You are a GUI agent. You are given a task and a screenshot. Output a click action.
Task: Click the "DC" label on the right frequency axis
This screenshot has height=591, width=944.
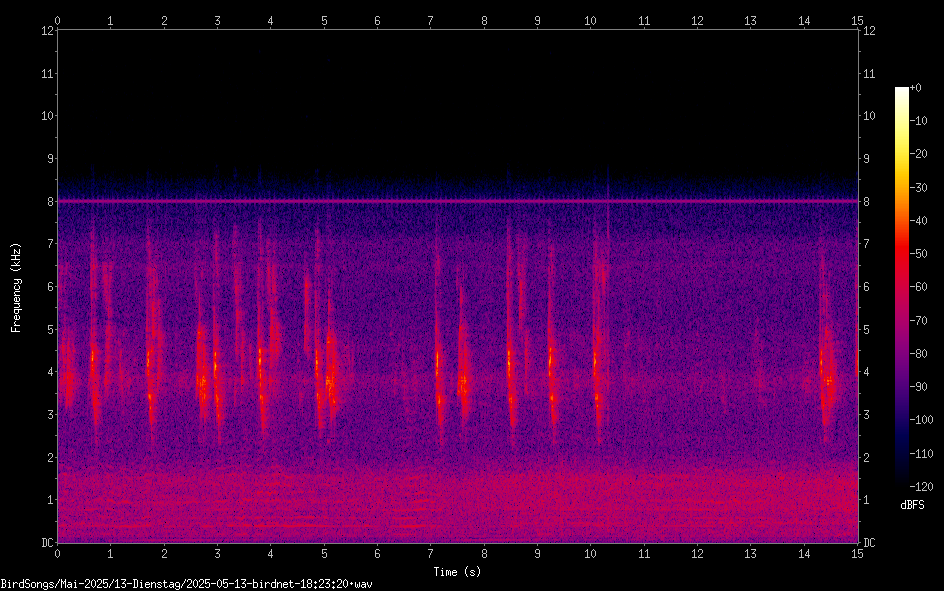(x=869, y=543)
